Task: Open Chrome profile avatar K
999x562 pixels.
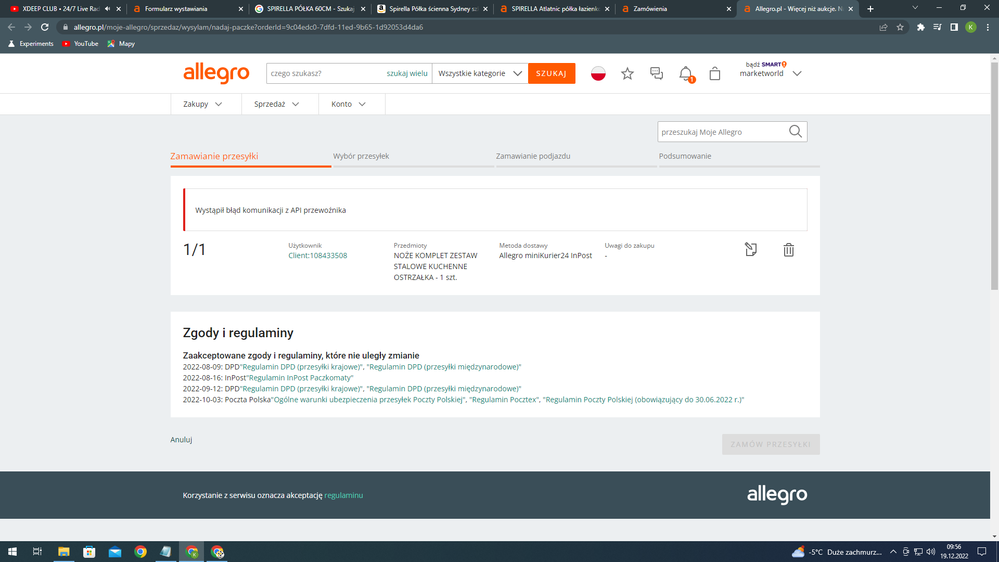Action: (x=970, y=27)
